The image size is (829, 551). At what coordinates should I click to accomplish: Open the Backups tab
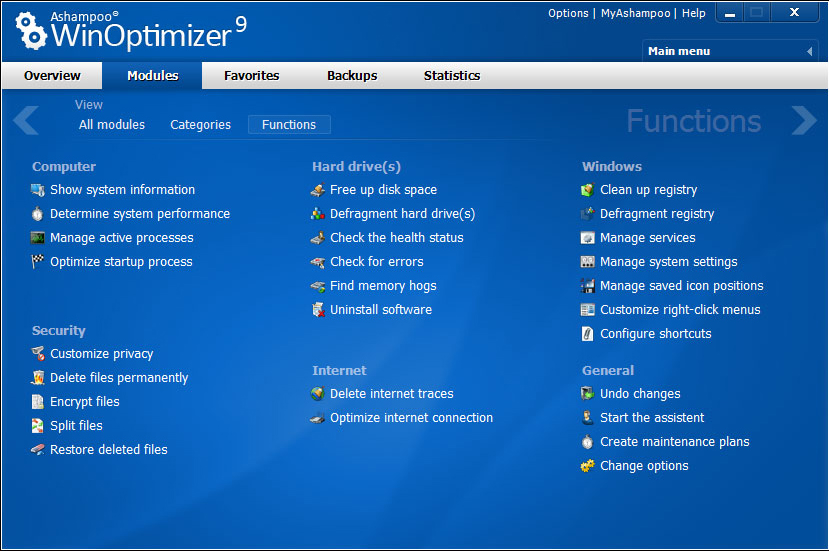[352, 76]
